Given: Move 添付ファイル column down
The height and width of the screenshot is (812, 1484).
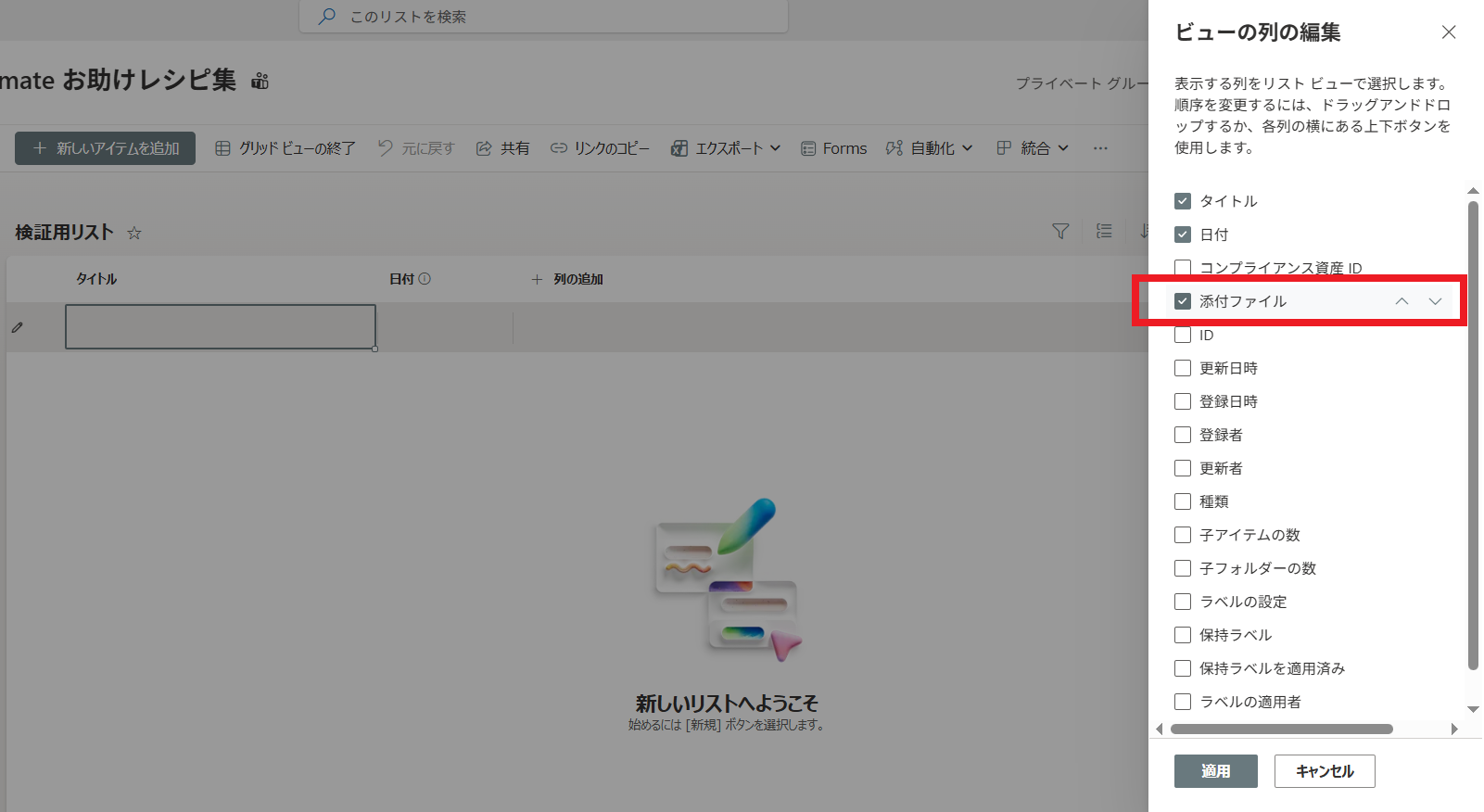Looking at the screenshot, I should [x=1435, y=301].
